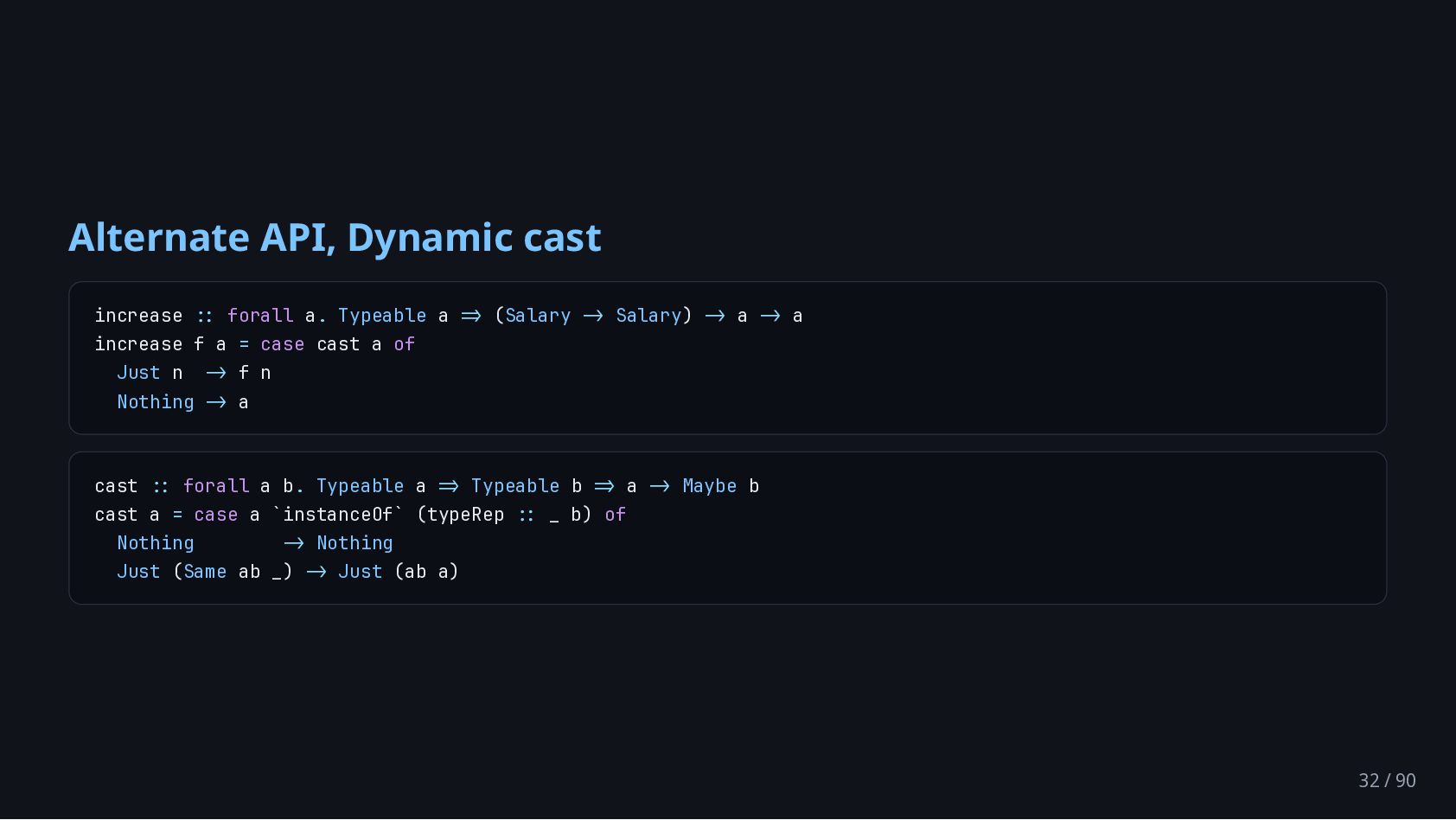Select the "typeRep" identifier
Screen dimensions: 1456x820
pos(466,515)
